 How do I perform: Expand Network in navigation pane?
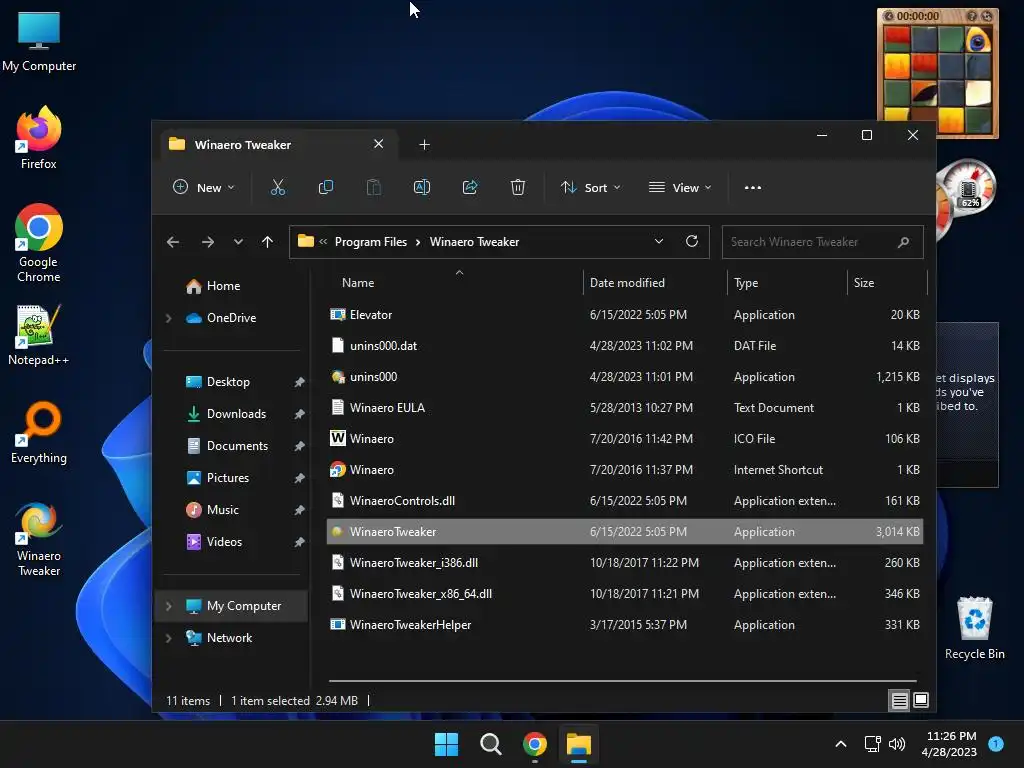click(168, 638)
